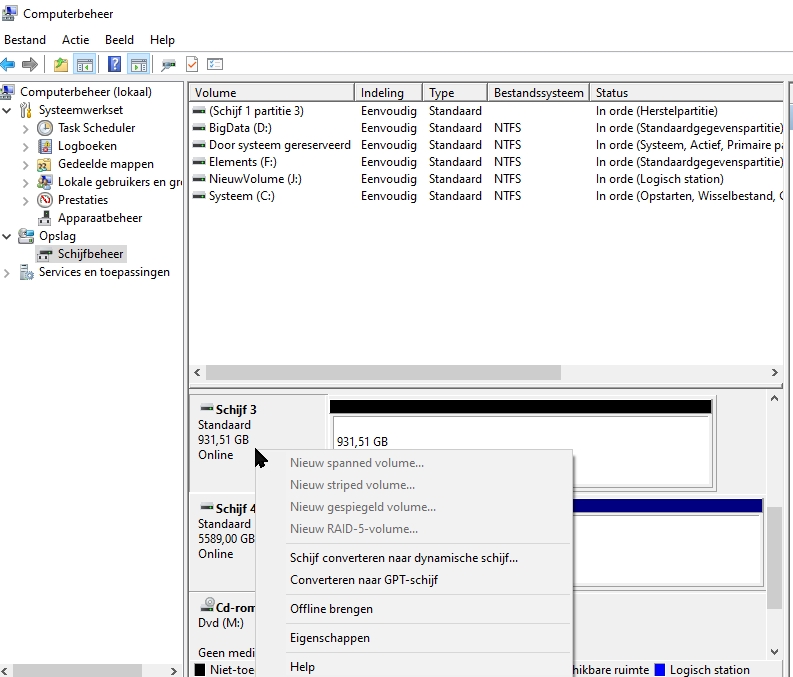Choose Converteren naar GPT-schijf from context menu
This screenshot has height=677, width=793.
click(x=364, y=580)
